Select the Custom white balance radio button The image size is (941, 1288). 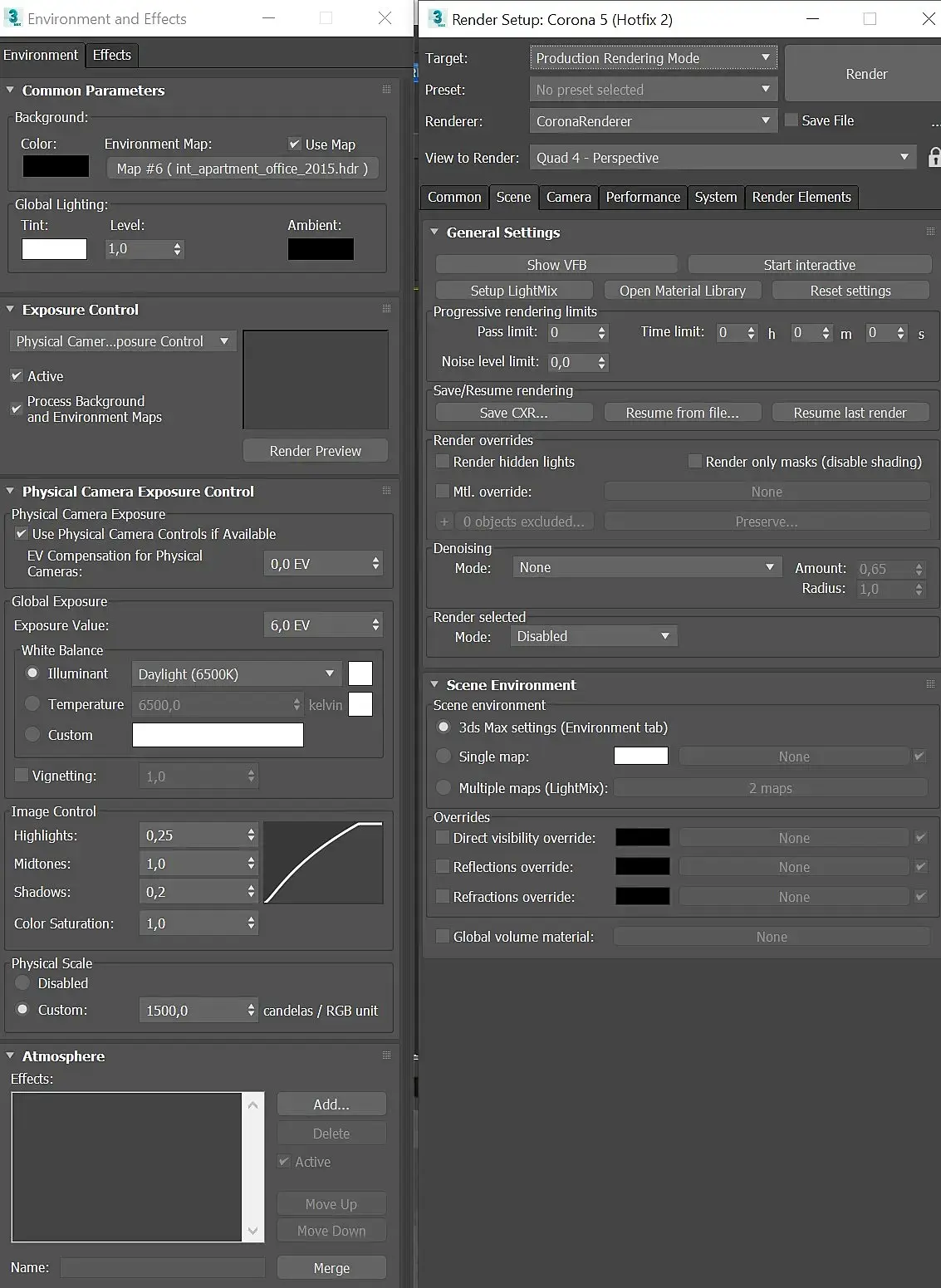pyautogui.click(x=32, y=734)
